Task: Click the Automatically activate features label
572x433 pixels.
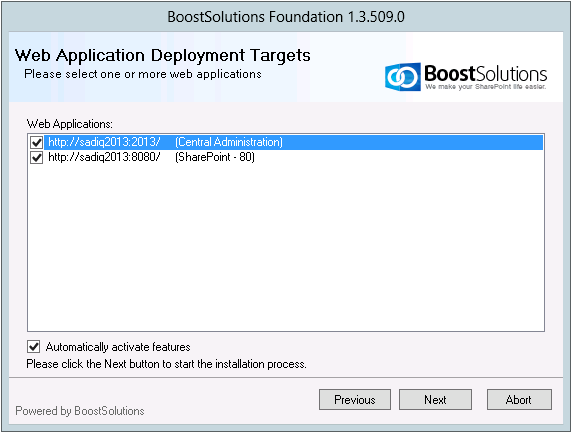Action: [118, 347]
